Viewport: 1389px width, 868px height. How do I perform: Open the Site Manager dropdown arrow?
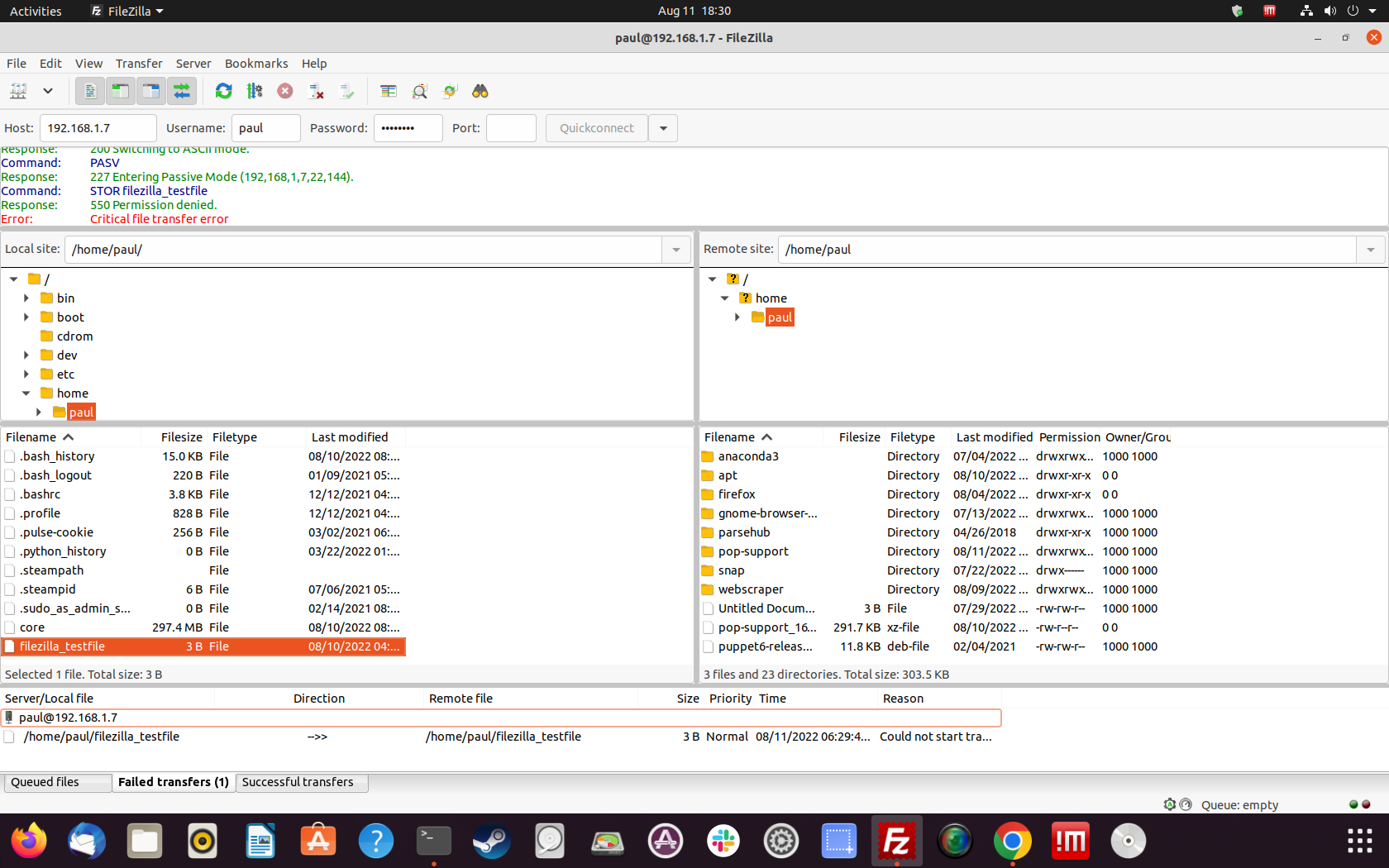[x=48, y=91]
